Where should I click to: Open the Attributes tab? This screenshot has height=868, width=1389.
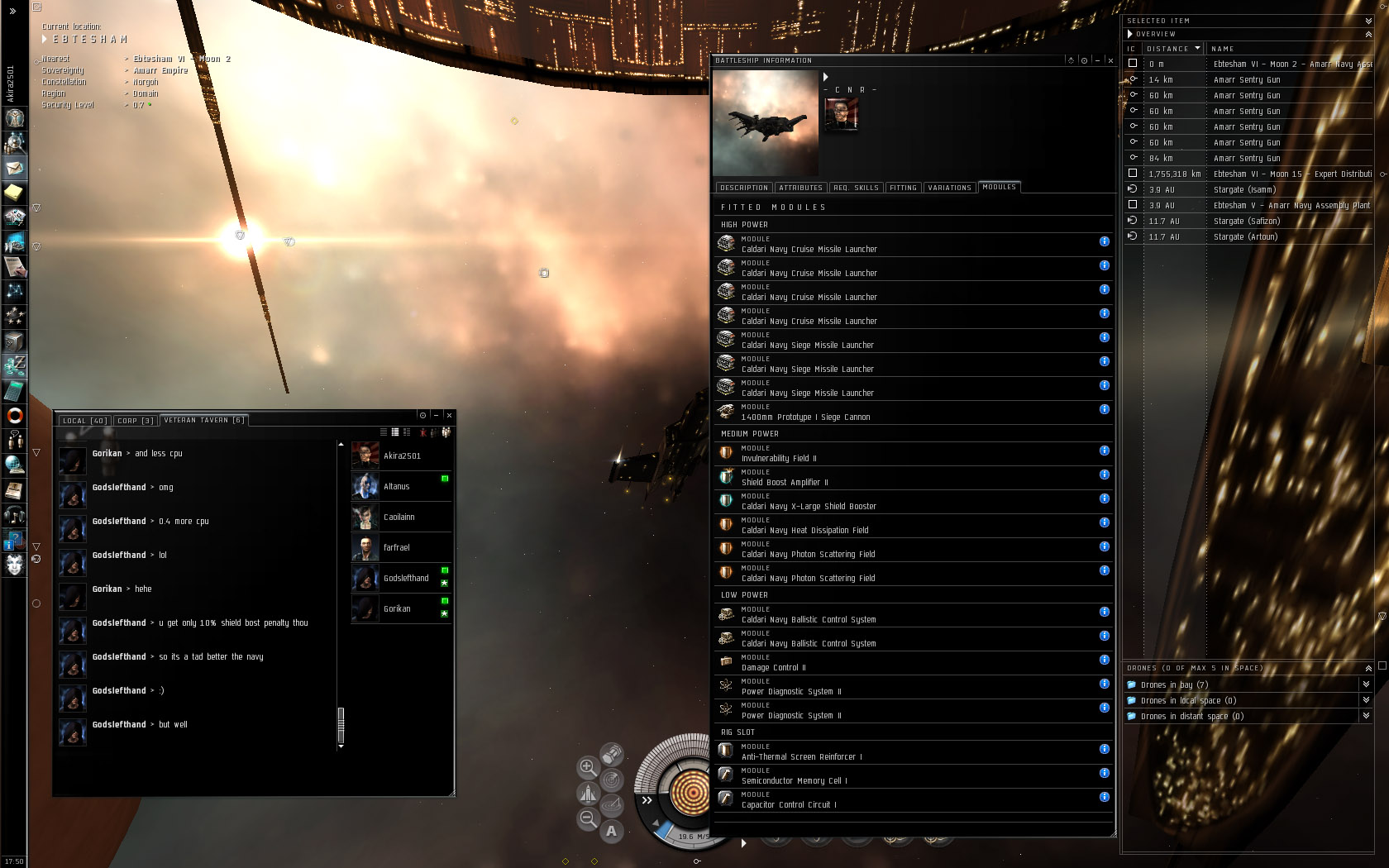(x=800, y=188)
